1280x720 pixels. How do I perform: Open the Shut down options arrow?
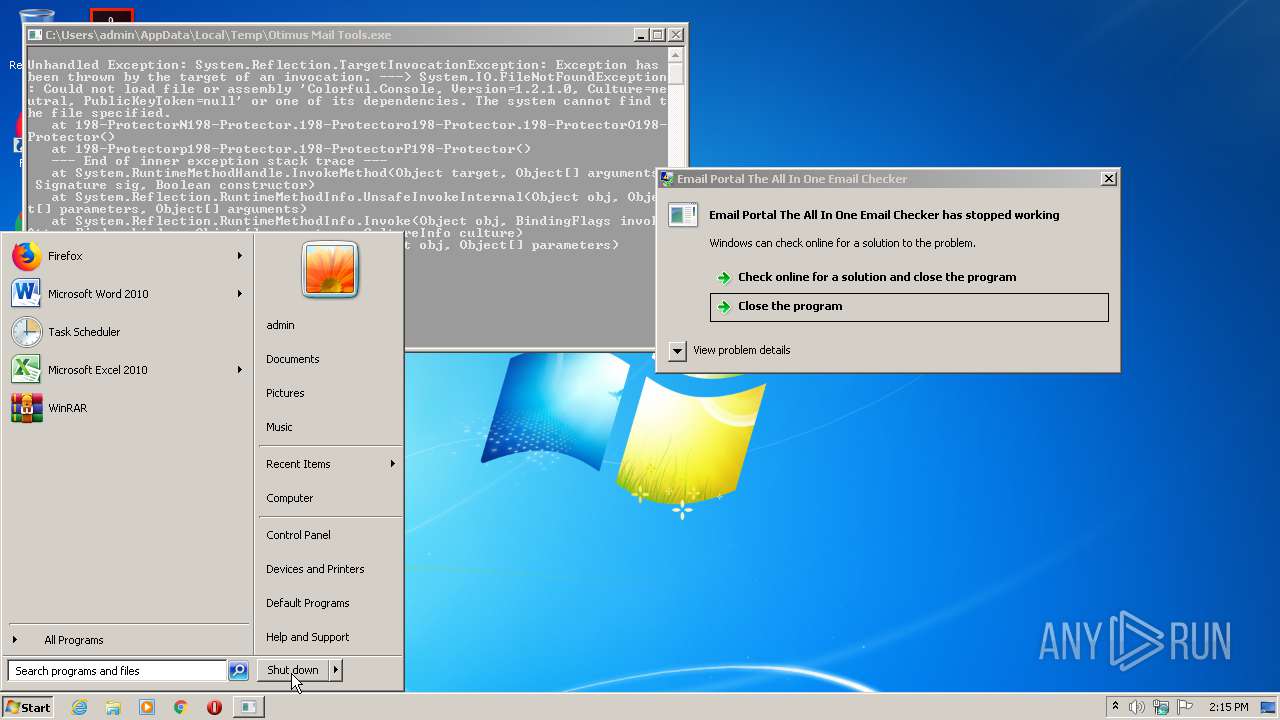tap(336, 670)
